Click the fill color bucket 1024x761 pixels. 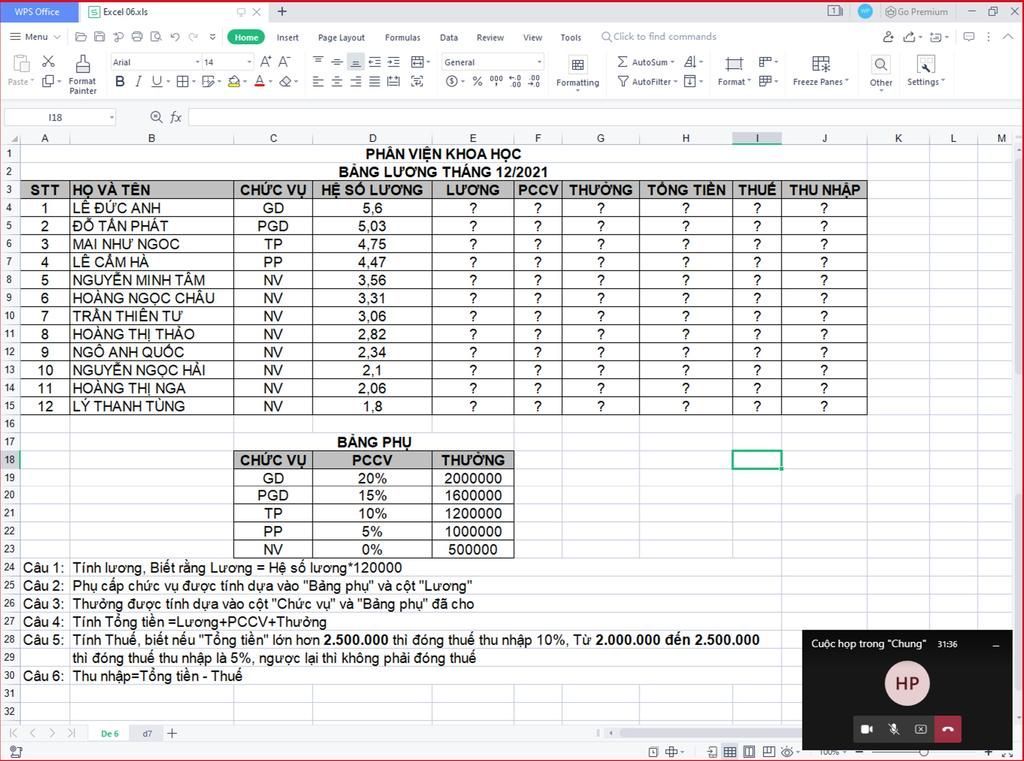pos(234,81)
